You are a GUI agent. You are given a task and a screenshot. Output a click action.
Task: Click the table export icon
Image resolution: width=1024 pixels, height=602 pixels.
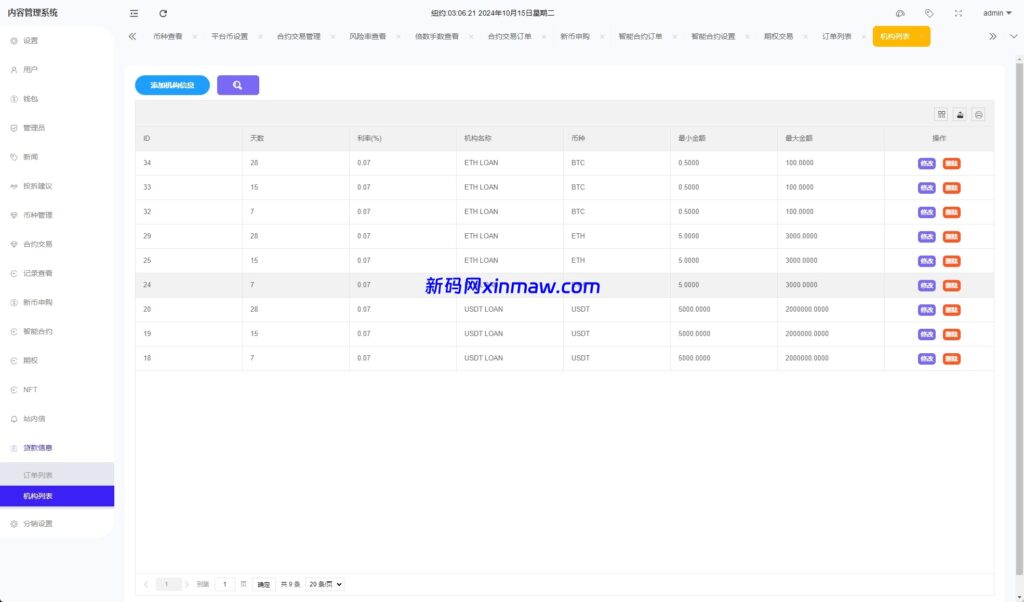click(960, 114)
